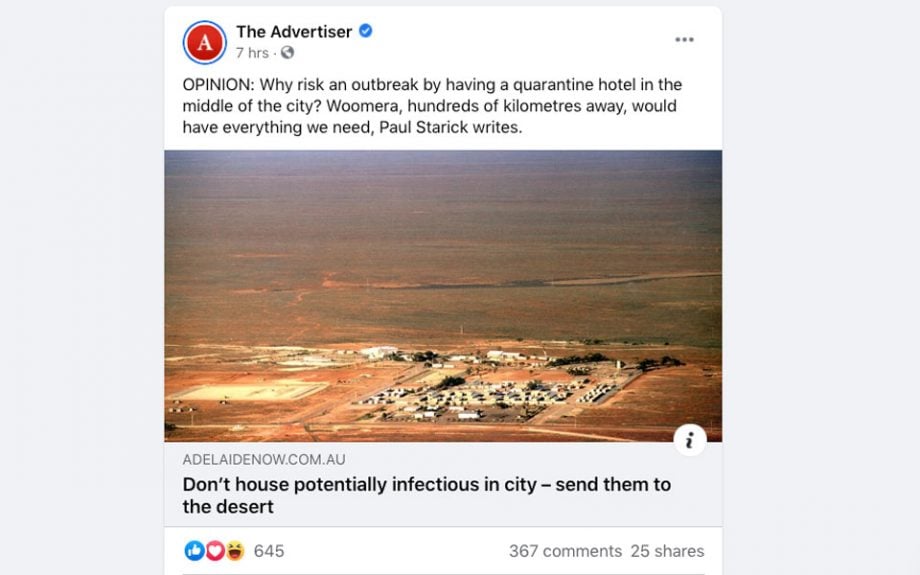Click the red Love heart reaction icon
The width and height of the screenshot is (920, 575).
[215, 550]
